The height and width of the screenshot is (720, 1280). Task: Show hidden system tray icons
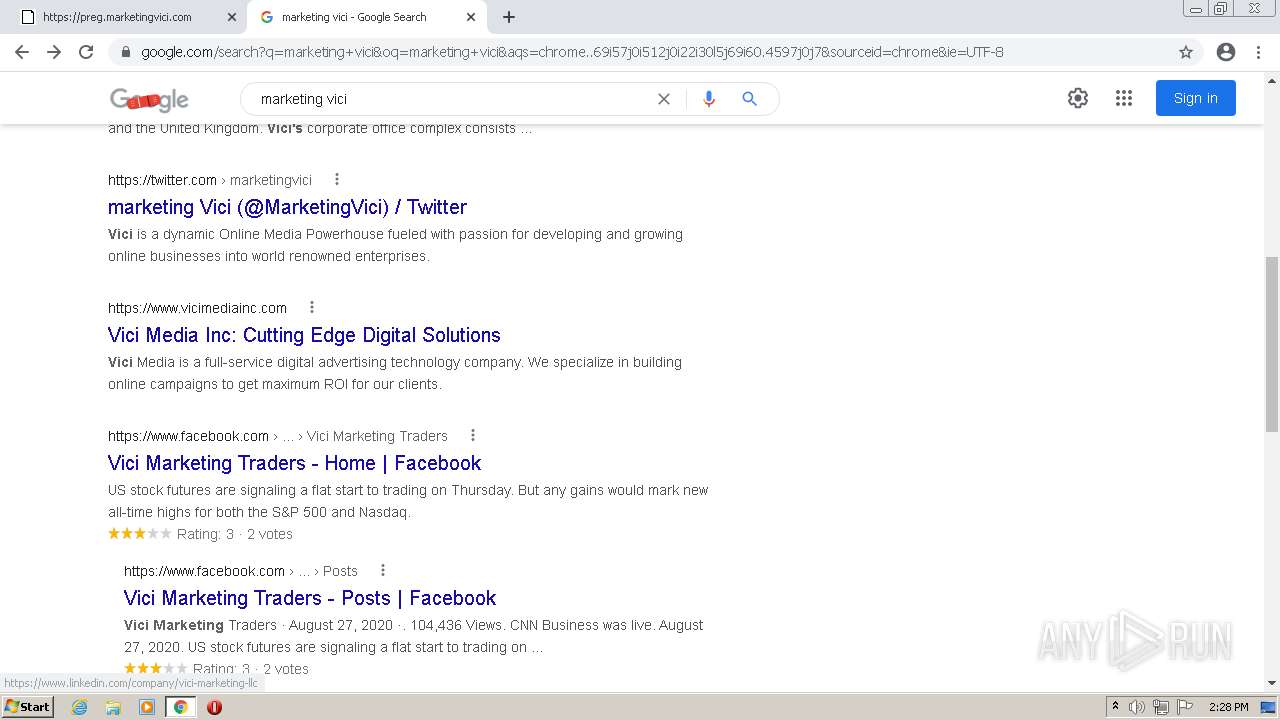click(x=1115, y=707)
